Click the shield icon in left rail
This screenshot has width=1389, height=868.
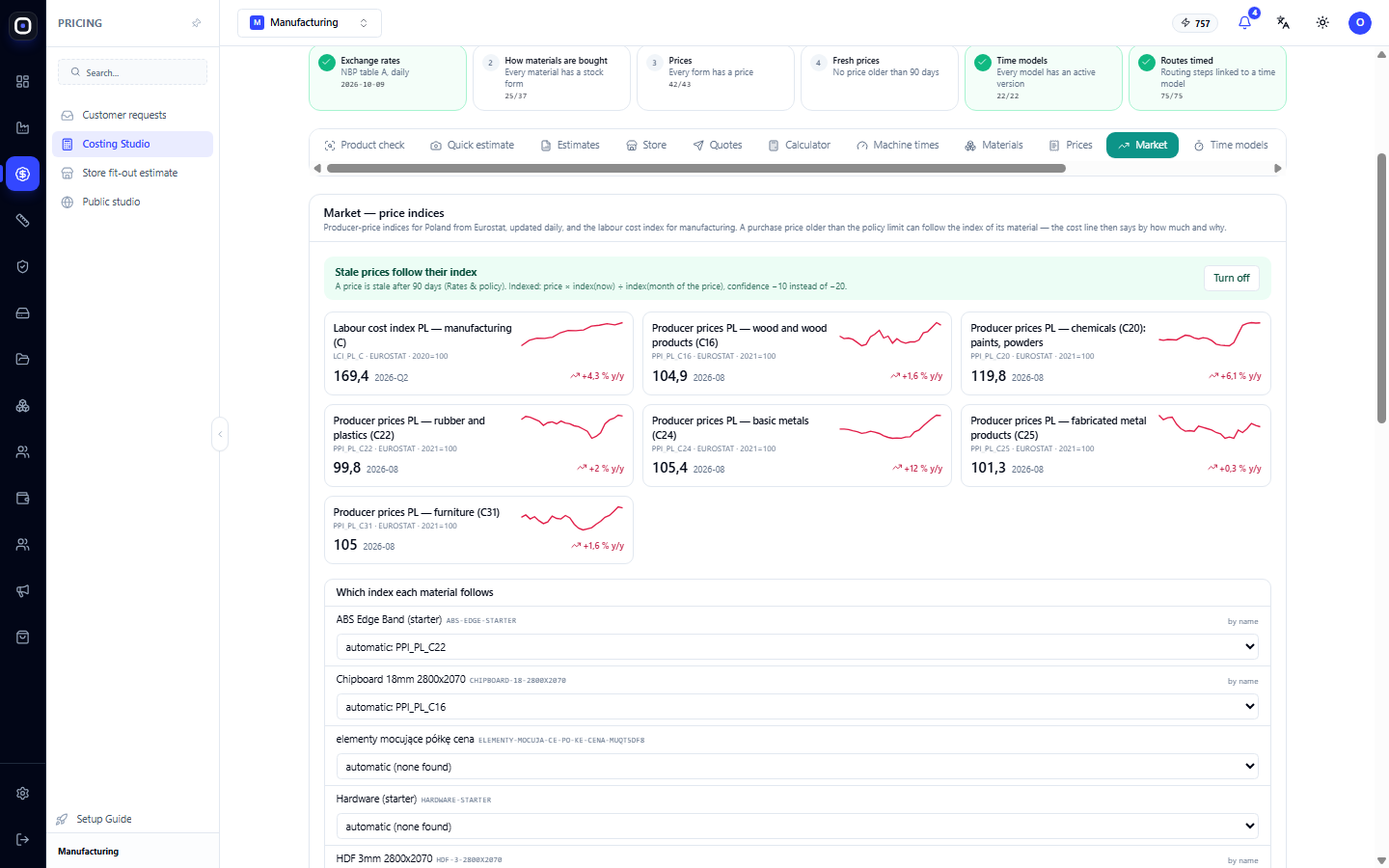(x=23, y=267)
